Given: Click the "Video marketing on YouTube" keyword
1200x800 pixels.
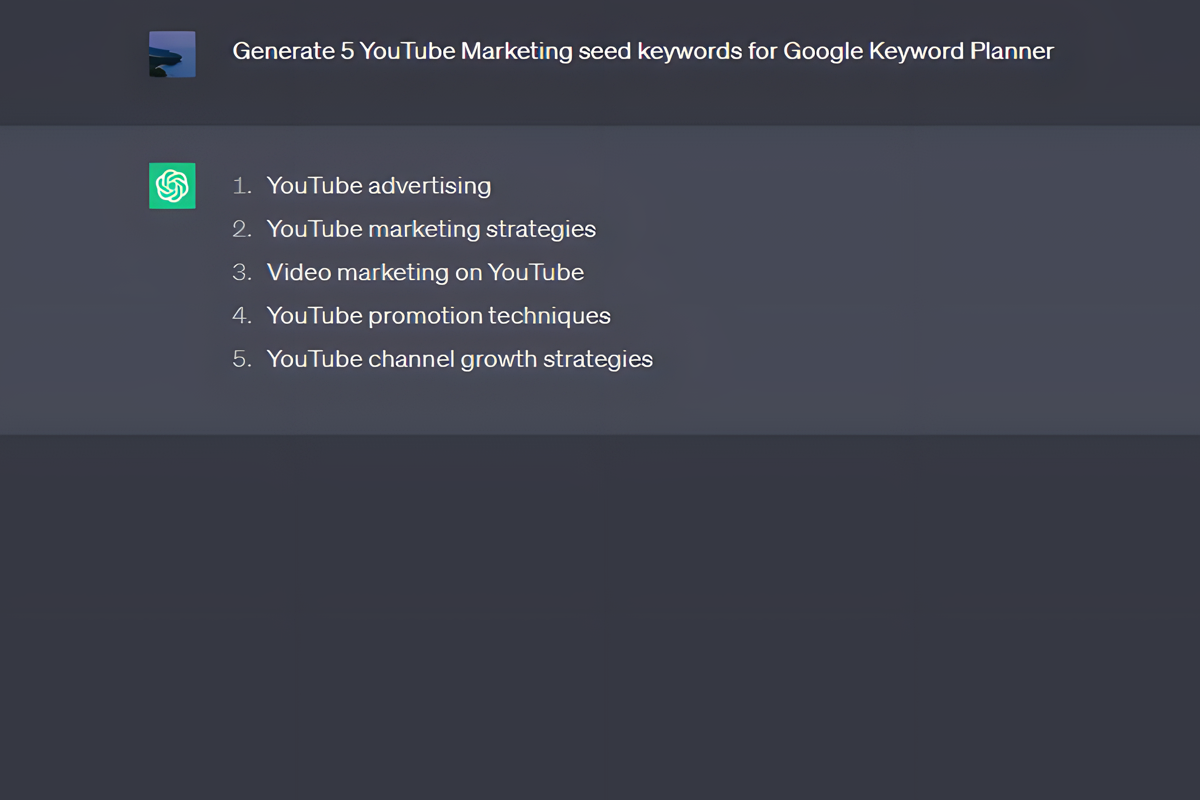Looking at the screenshot, I should click(x=425, y=272).
